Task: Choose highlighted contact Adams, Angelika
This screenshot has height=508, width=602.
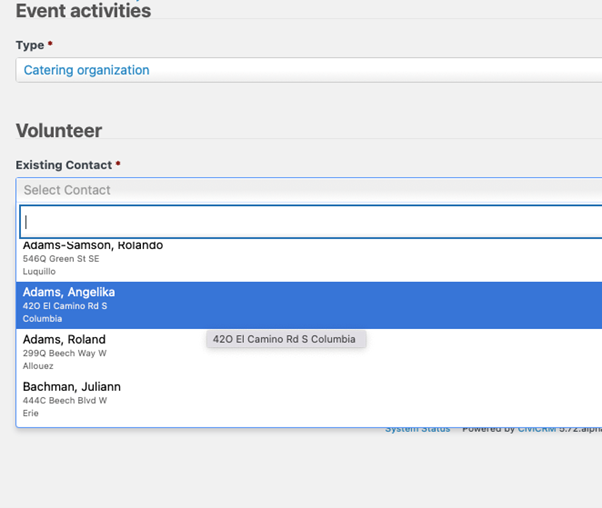Action: (69, 292)
